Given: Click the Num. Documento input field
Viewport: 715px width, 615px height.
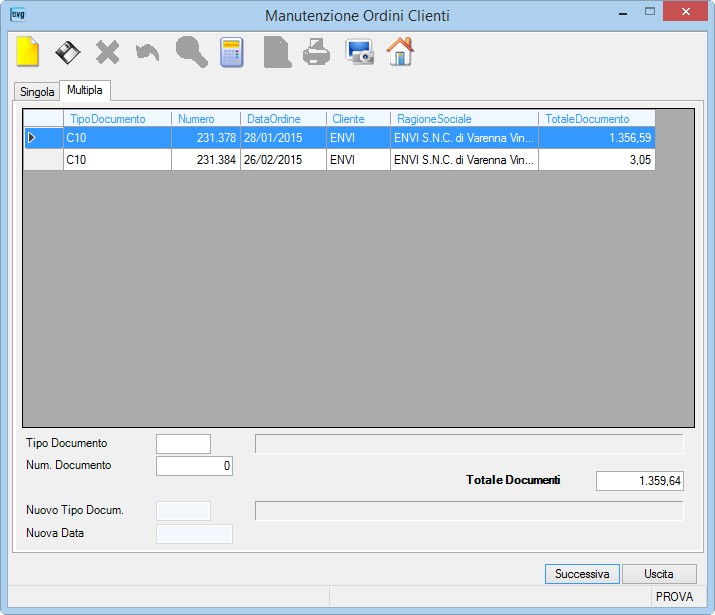Looking at the screenshot, I should 194,466.
